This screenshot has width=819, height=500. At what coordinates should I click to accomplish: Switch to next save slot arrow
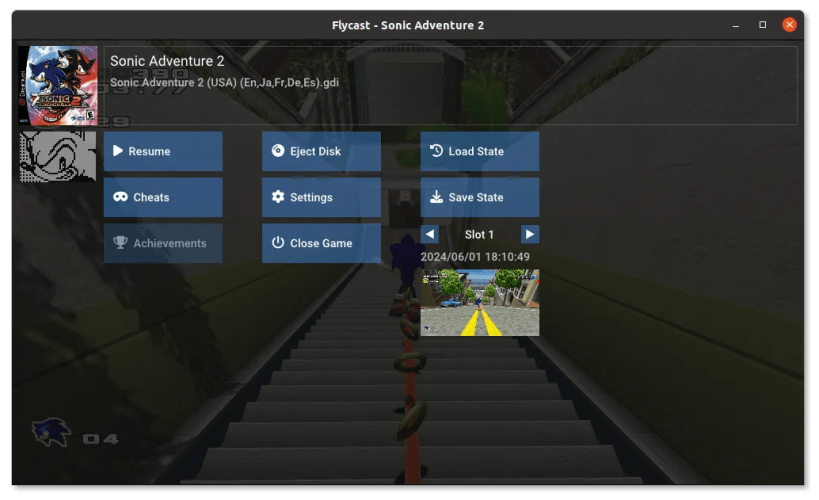point(530,234)
